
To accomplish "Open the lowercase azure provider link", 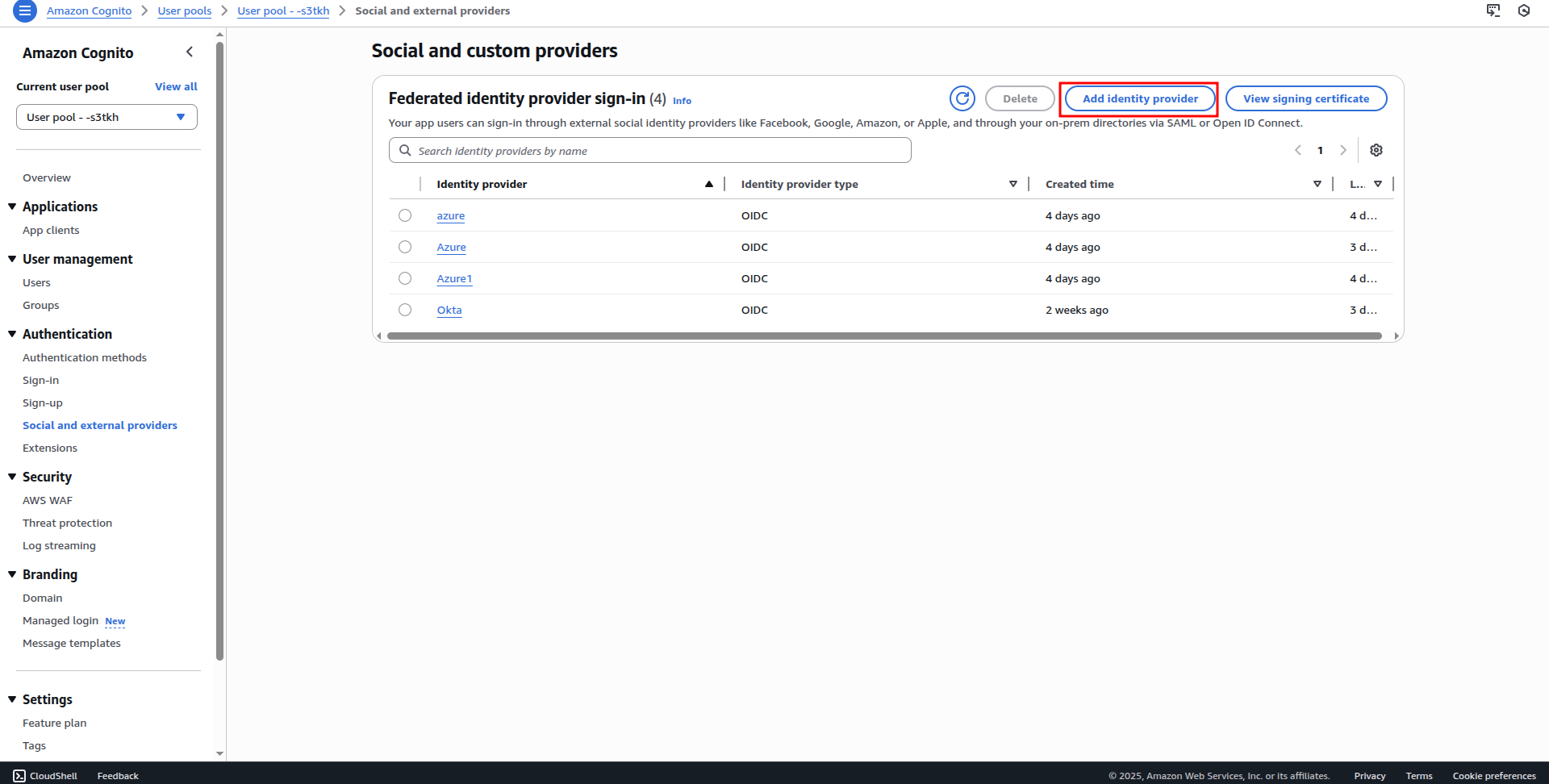I will (x=451, y=215).
